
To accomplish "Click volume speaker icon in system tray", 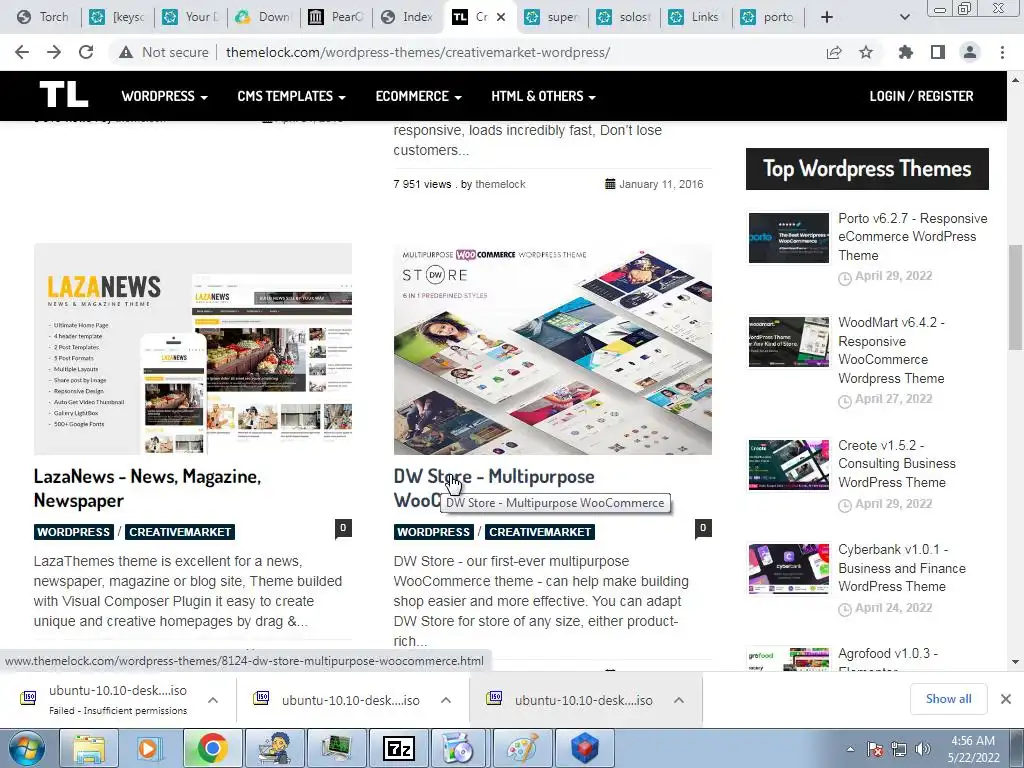I will coord(923,749).
